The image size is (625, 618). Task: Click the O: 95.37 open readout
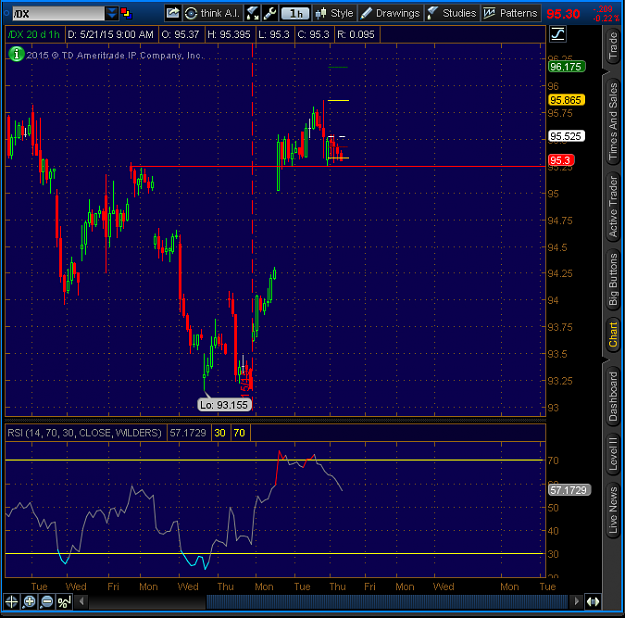click(180, 35)
